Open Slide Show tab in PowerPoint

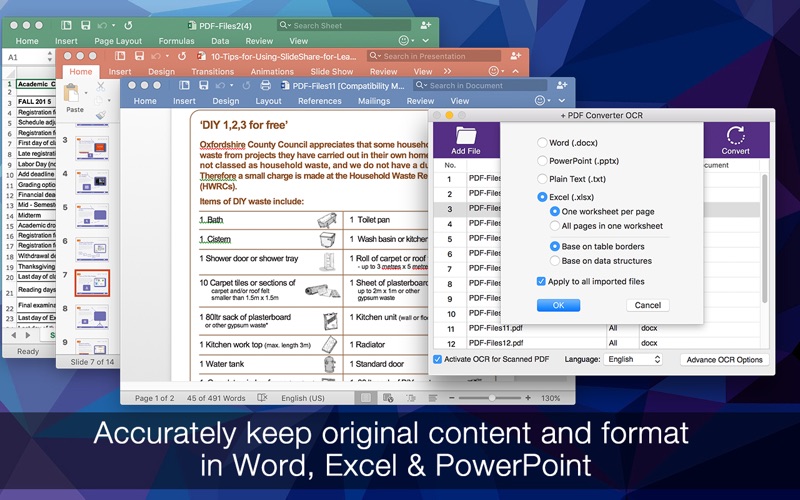[x=332, y=71]
